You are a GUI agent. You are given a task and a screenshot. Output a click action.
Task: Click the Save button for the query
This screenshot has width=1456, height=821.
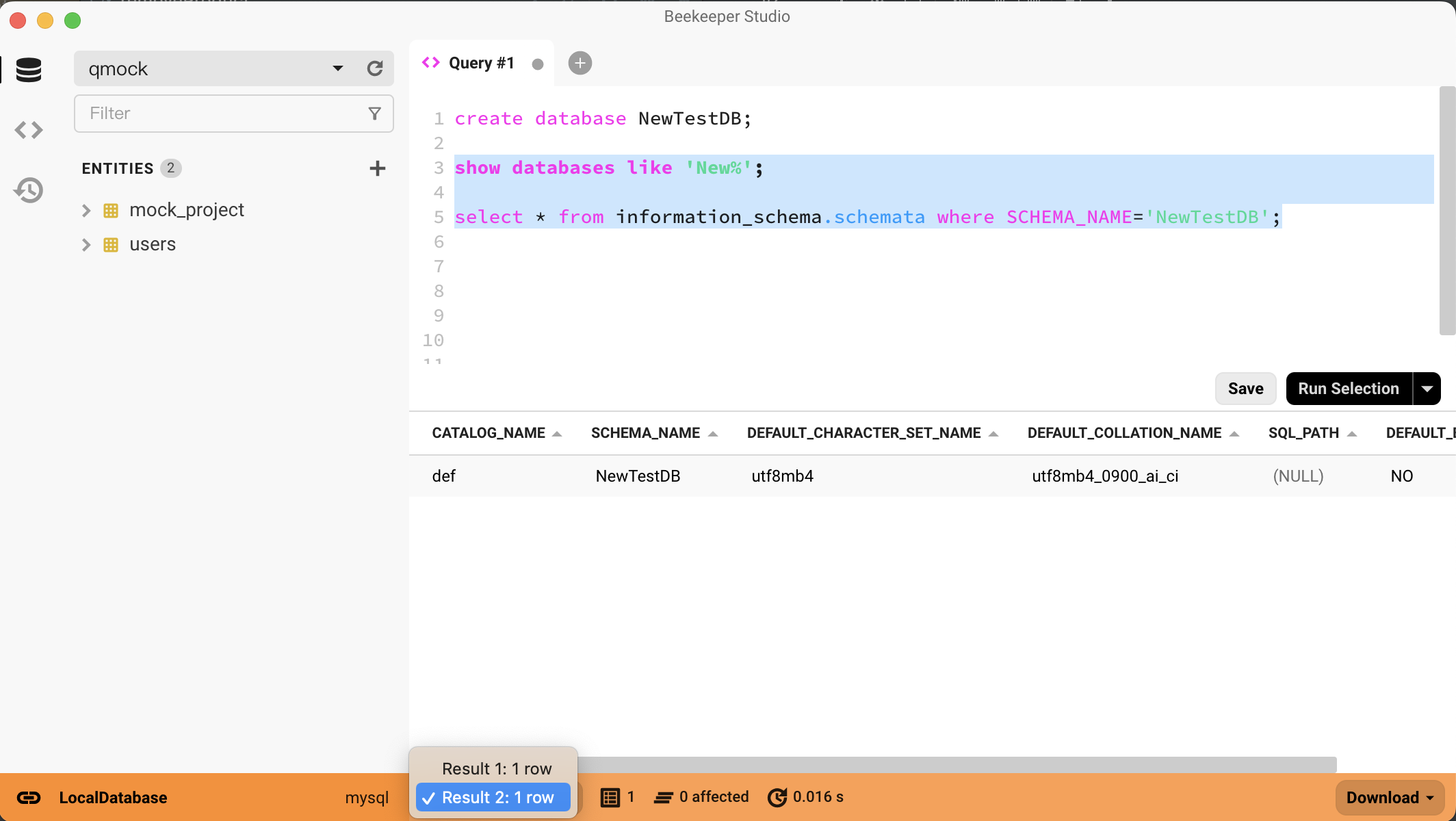pyautogui.click(x=1244, y=388)
